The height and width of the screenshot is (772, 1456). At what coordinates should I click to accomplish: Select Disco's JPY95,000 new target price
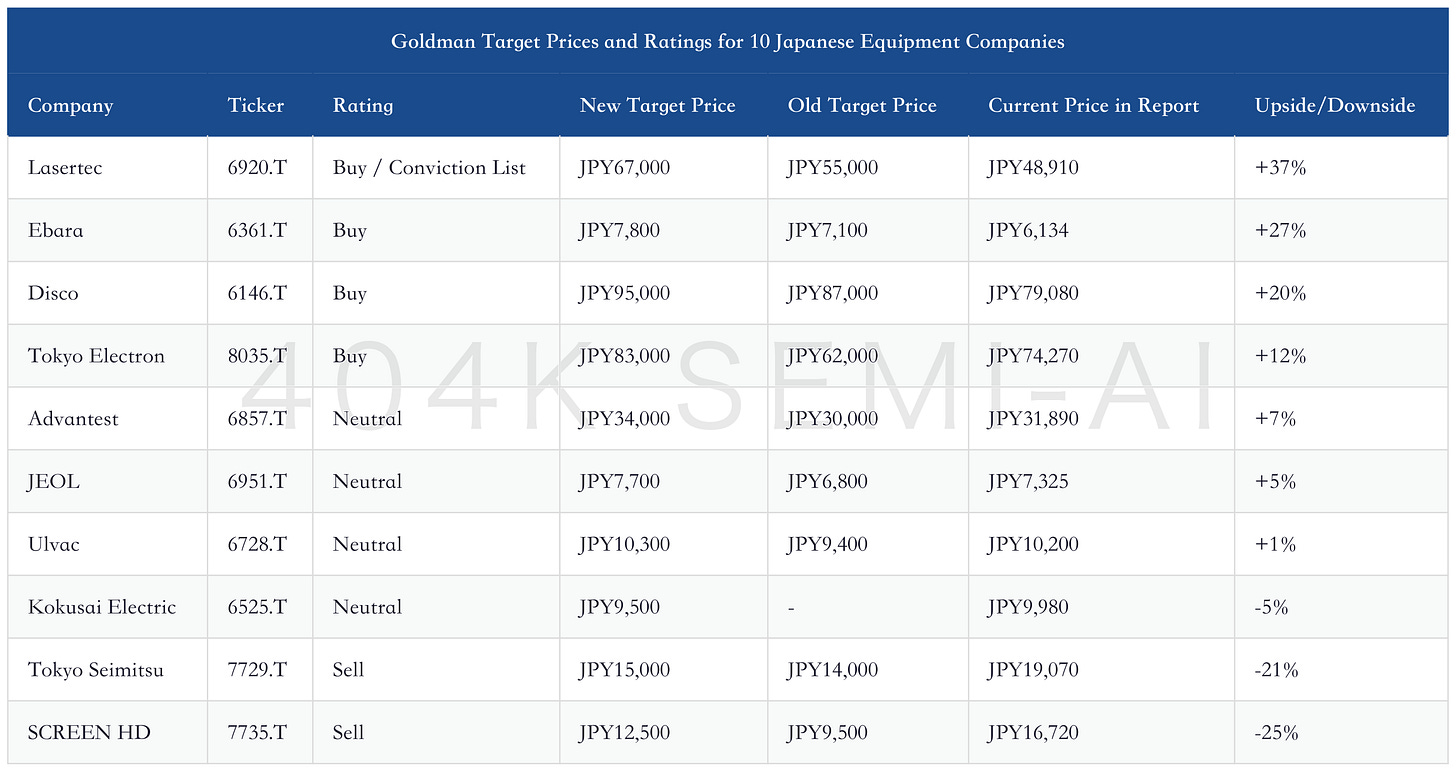(625, 294)
